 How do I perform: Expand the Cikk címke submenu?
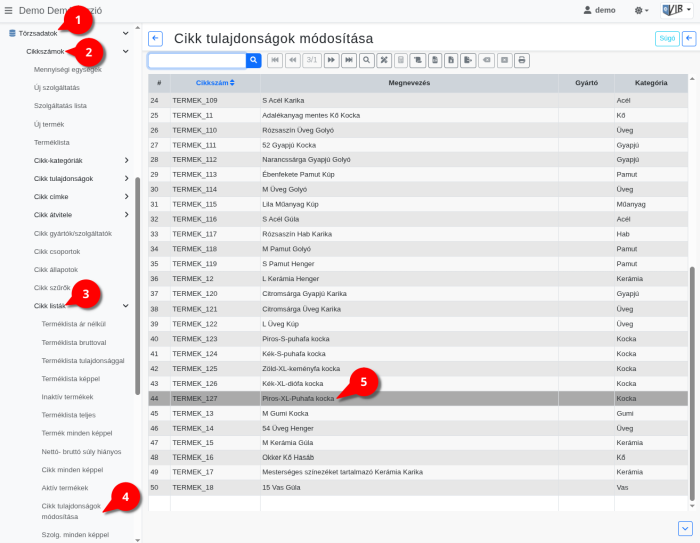point(126,196)
